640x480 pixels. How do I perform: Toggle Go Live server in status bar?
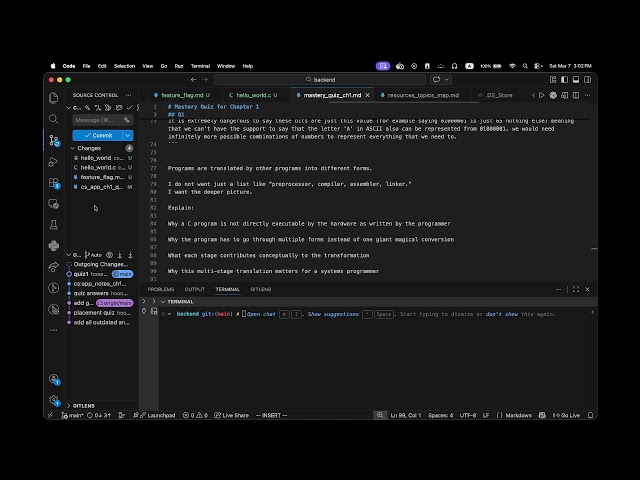click(566, 415)
